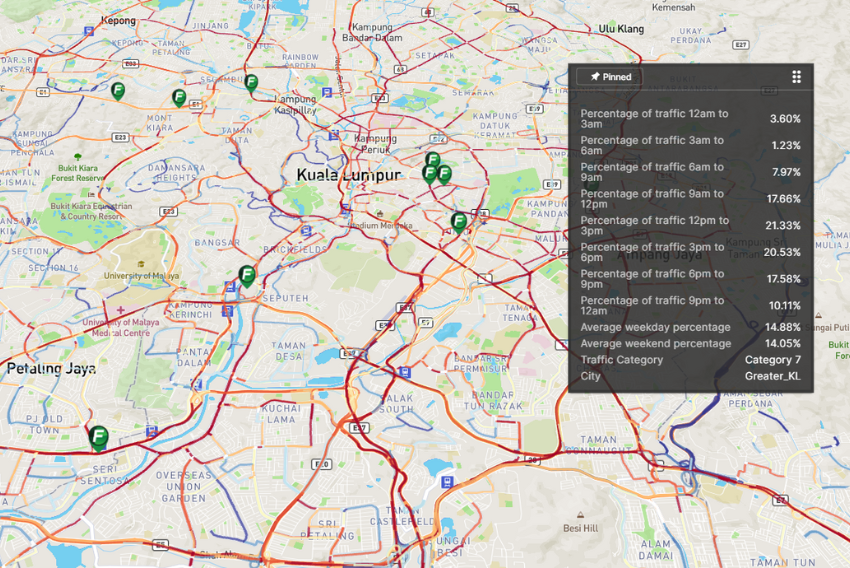
Task: Click the green F marker west of Kampung Pandan
Action: click(458, 221)
